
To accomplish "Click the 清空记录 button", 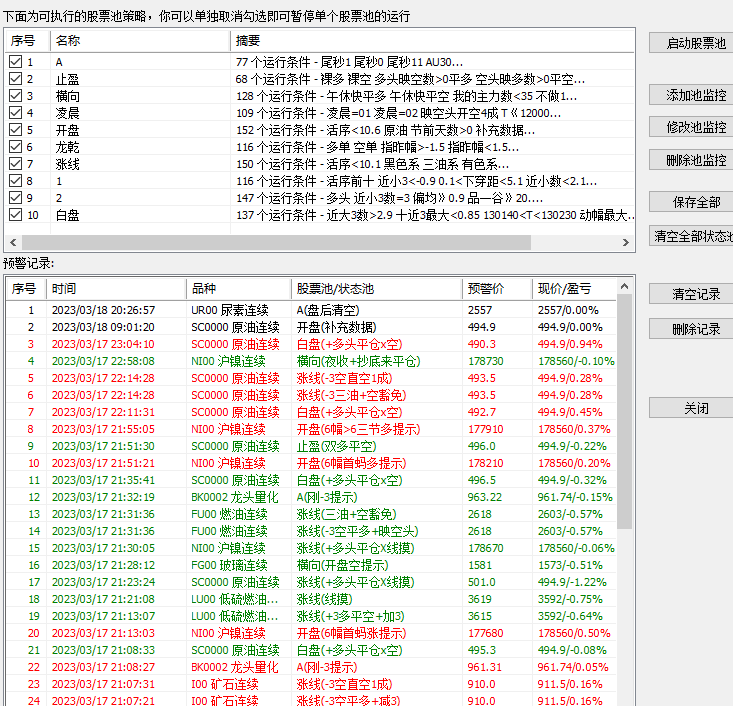I will click(x=692, y=295).
